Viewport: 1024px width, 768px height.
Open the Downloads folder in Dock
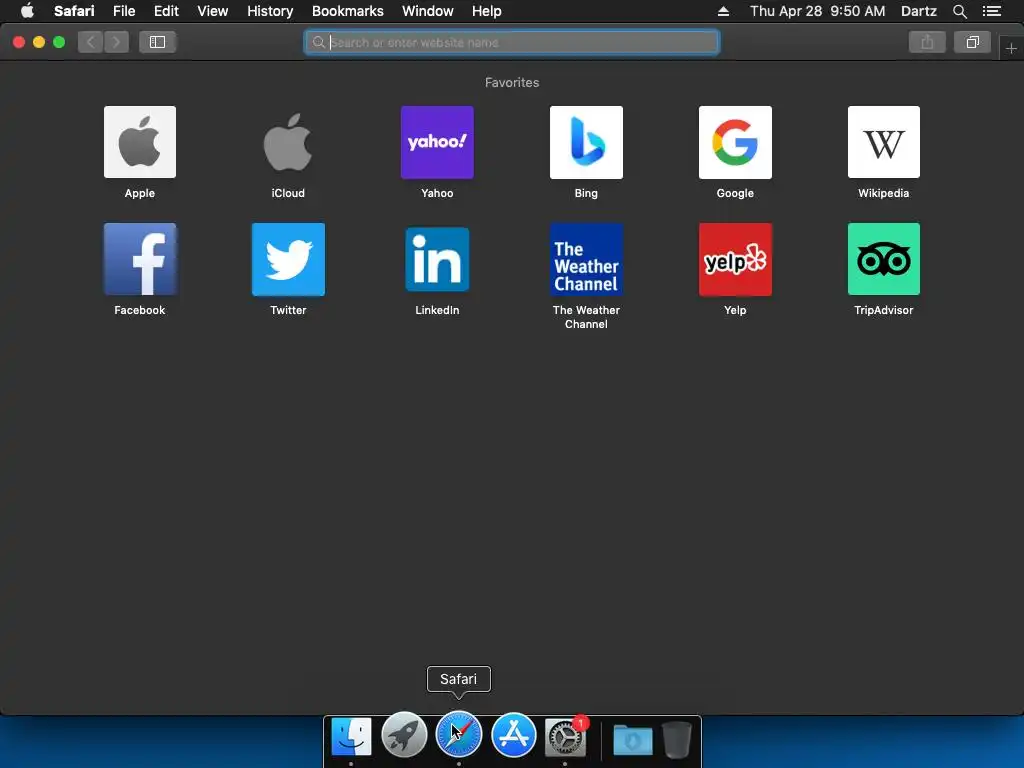click(633, 740)
